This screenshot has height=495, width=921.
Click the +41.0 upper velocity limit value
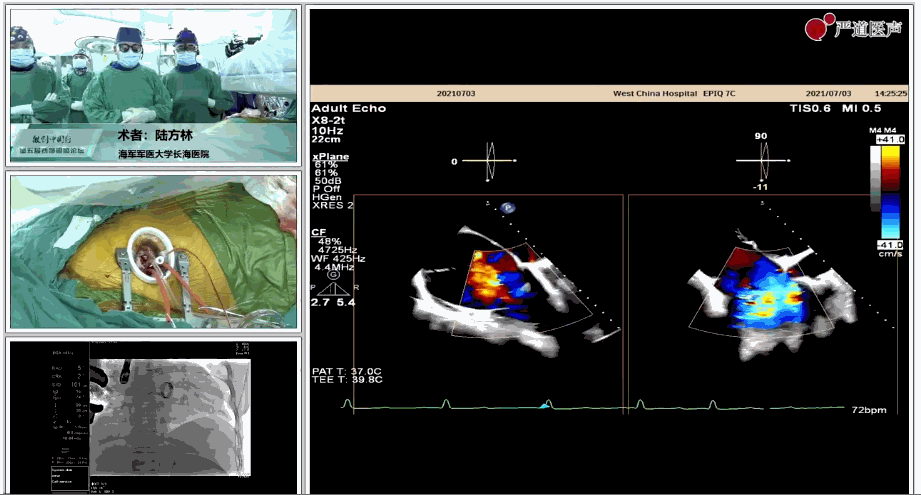point(889,140)
